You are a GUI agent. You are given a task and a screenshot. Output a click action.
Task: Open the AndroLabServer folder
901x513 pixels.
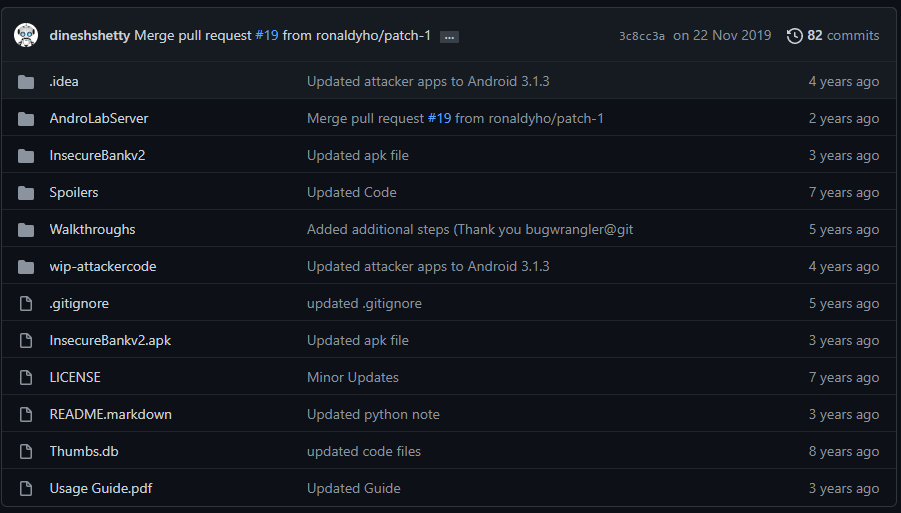pyautogui.click(x=99, y=118)
